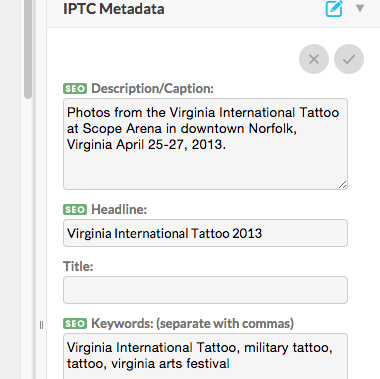380x379 pixels.
Task: Click the scrollbar track below the thumb
Action: click(28, 233)
